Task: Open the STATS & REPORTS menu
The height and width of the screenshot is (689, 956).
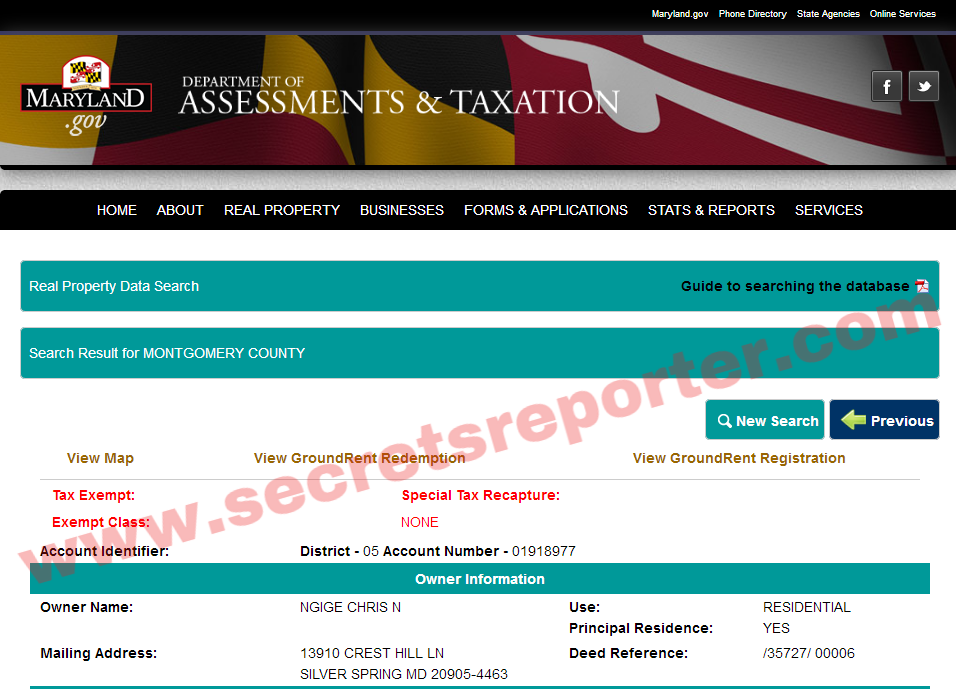Action: [x=711, y=210]
